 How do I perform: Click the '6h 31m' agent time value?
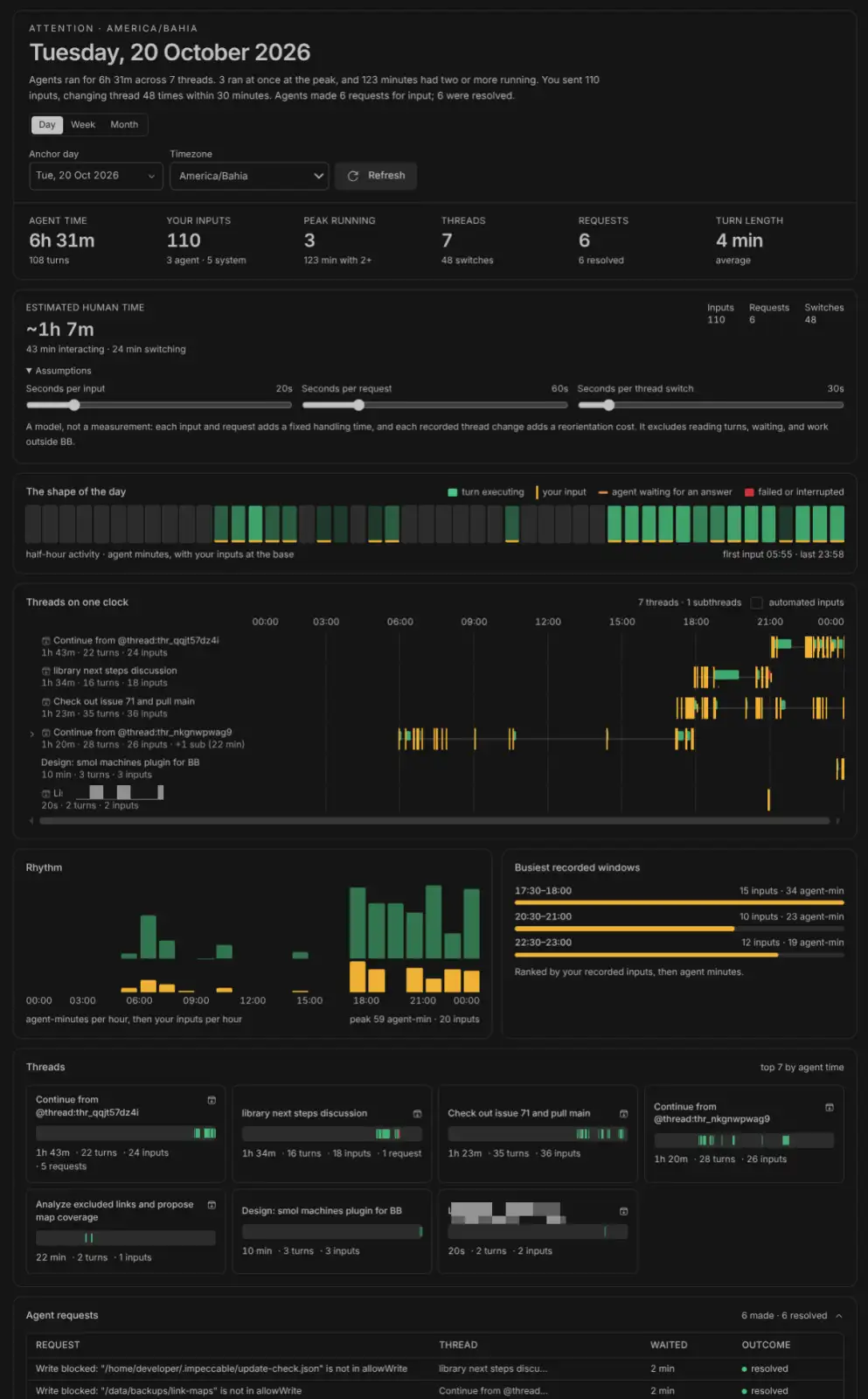[62, 240]
